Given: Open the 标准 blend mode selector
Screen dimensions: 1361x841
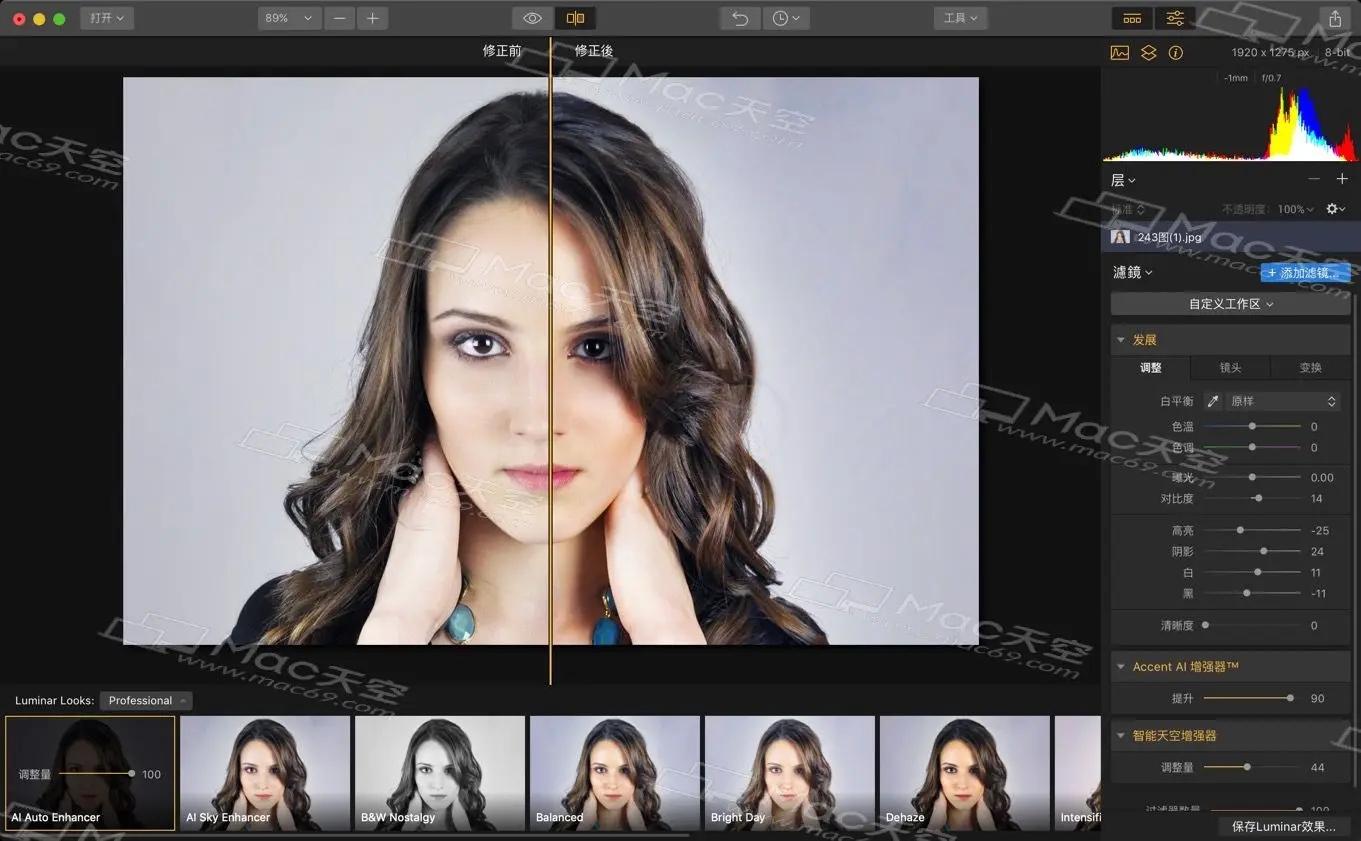Looking at the screenshot, I should [x=1127, y=209].
